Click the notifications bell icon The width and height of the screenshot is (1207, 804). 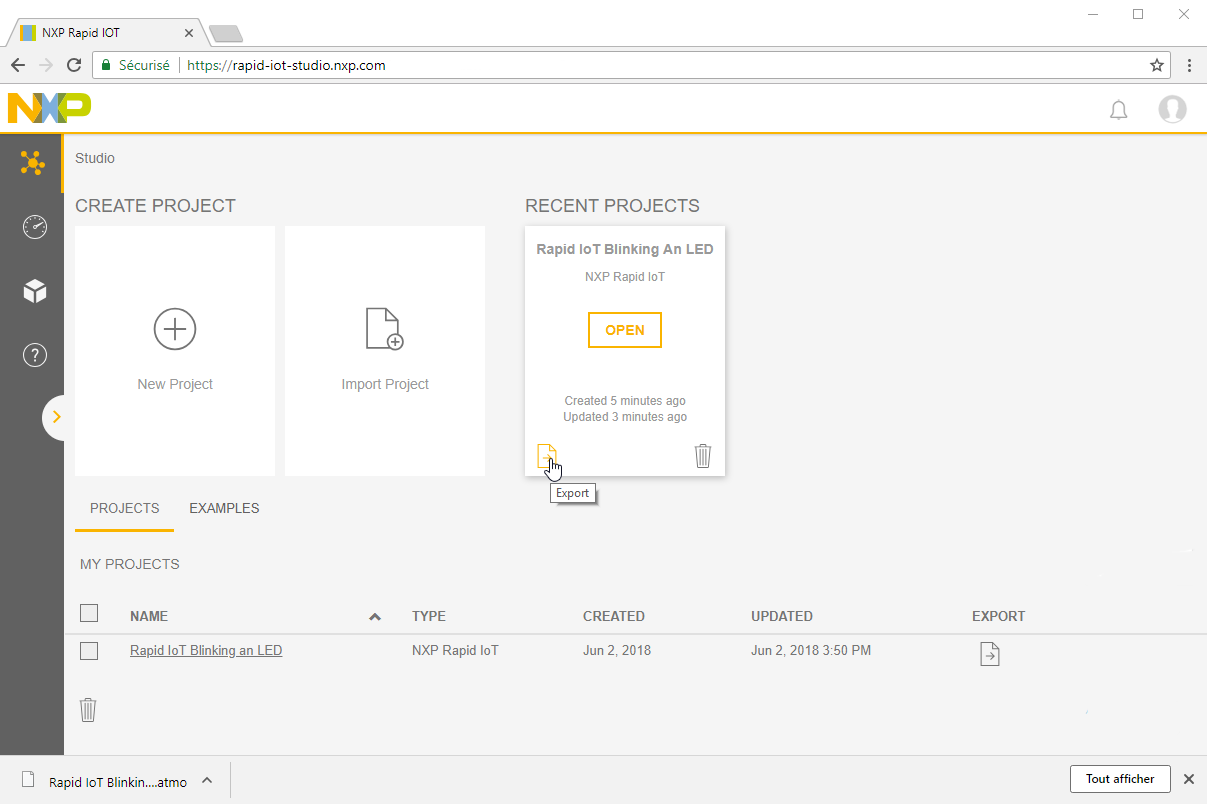click(1118, 110)
